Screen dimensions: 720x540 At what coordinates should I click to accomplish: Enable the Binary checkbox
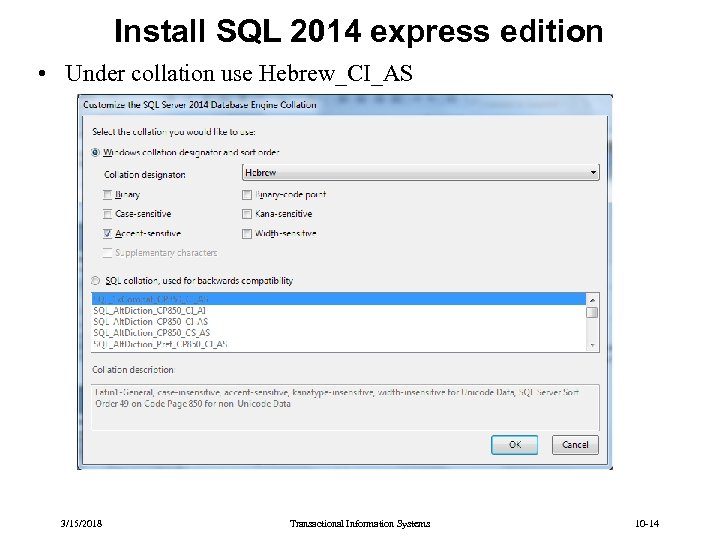(x=107, y=195)
